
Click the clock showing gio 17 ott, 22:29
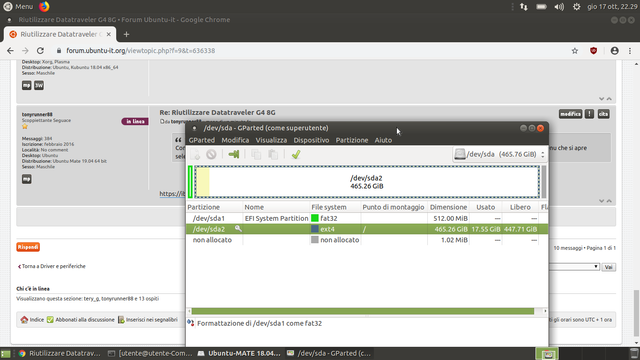[x=613, y=7]
